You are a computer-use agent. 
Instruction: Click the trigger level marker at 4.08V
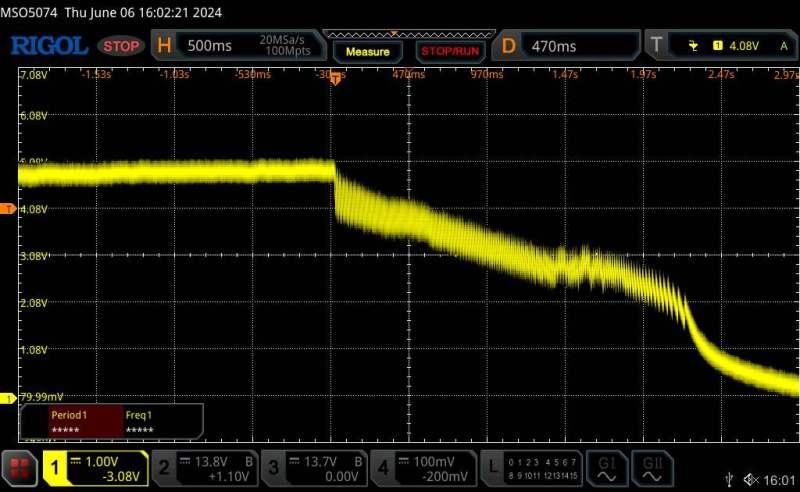[9, 208]
